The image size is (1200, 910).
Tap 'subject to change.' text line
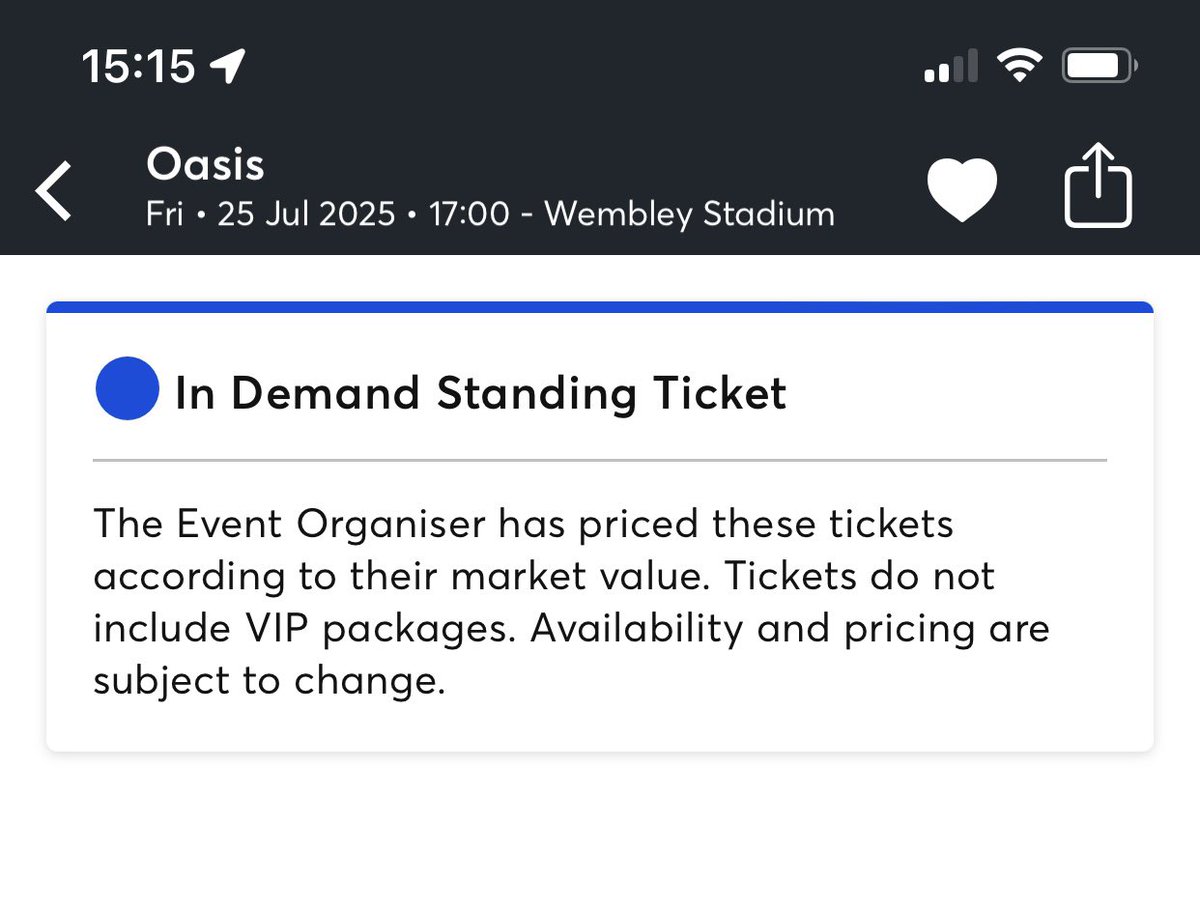268,682
